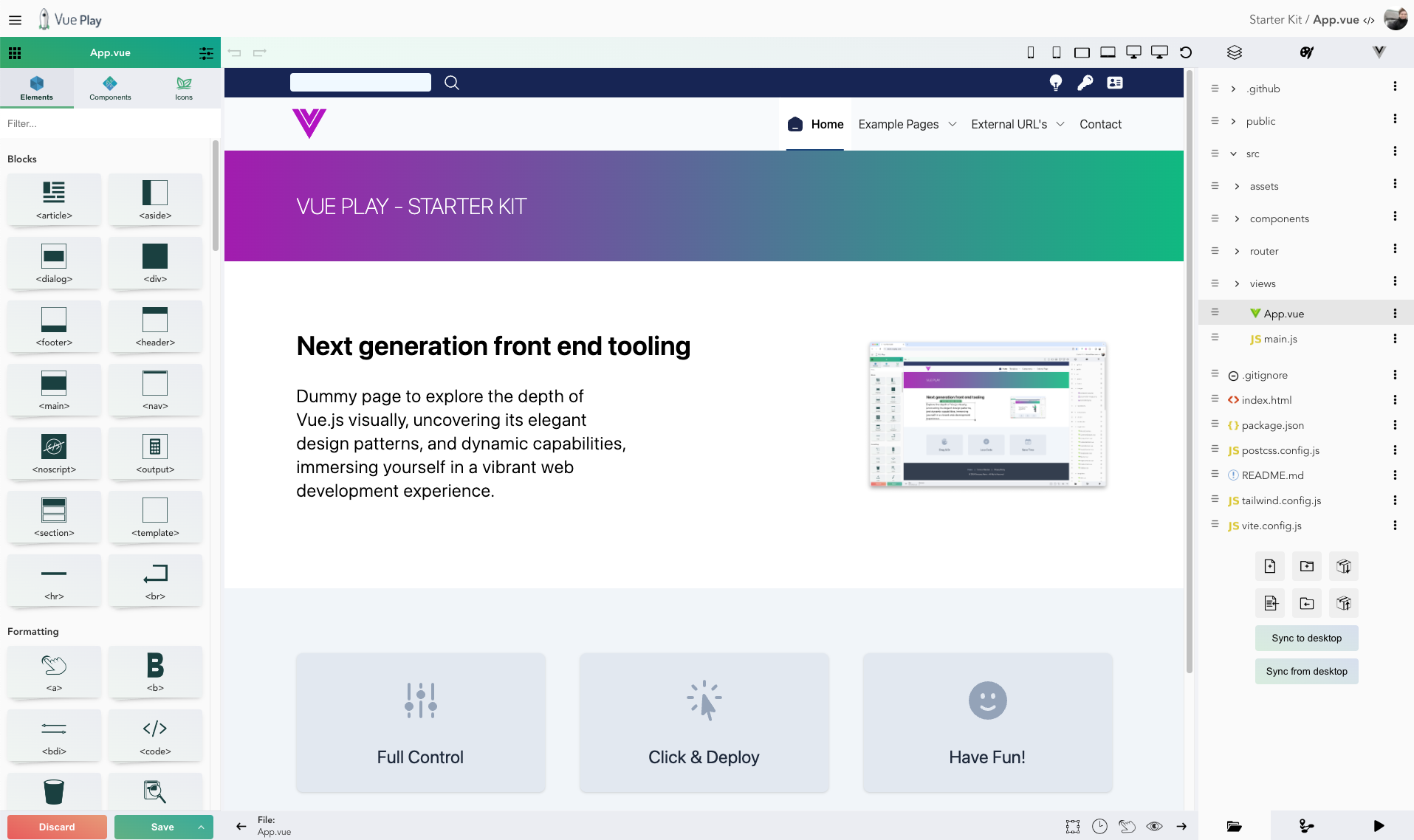Add the div block element

point(155,263)
